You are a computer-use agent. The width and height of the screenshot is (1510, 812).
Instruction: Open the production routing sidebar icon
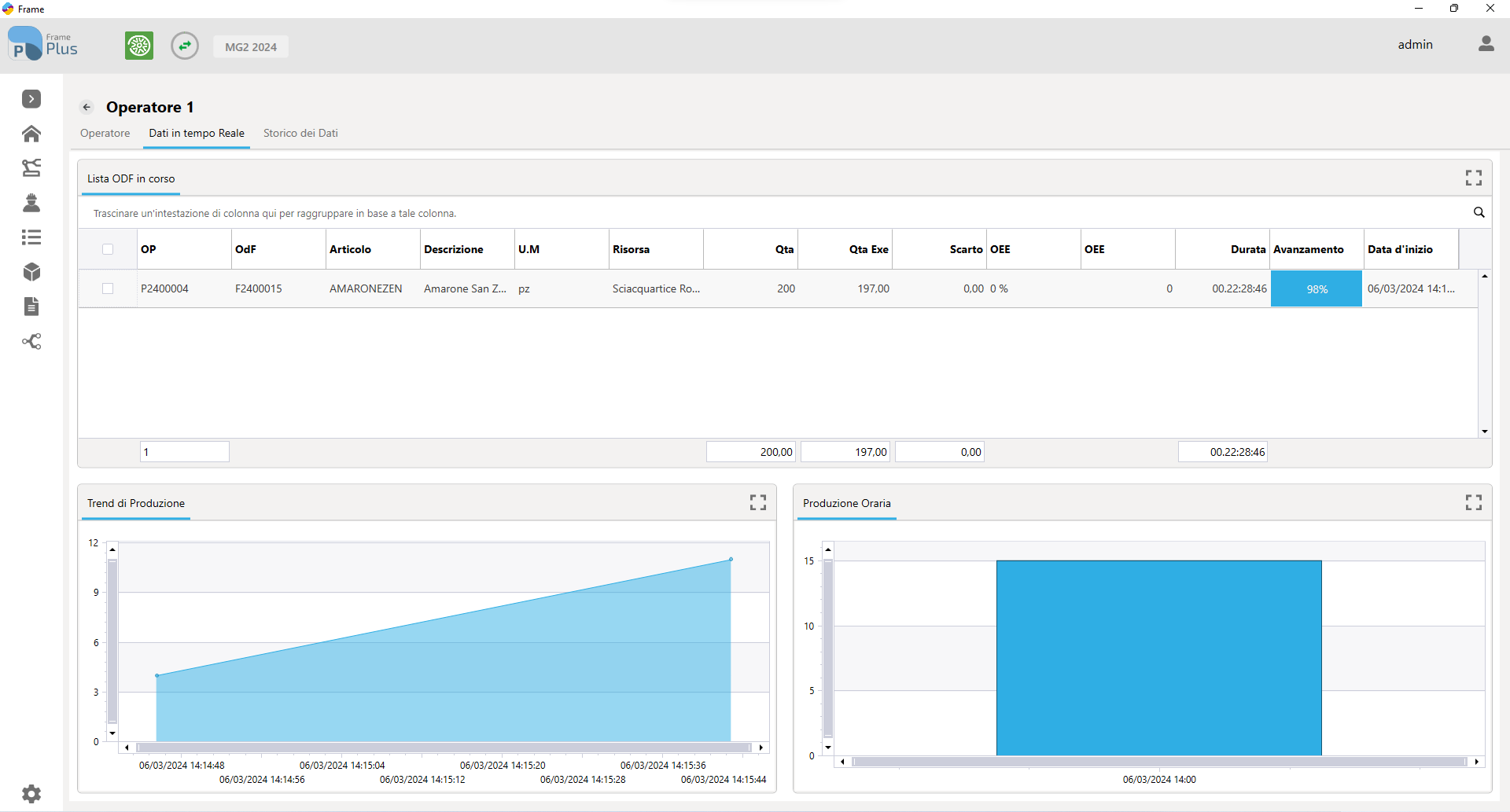tap(31, 168)
